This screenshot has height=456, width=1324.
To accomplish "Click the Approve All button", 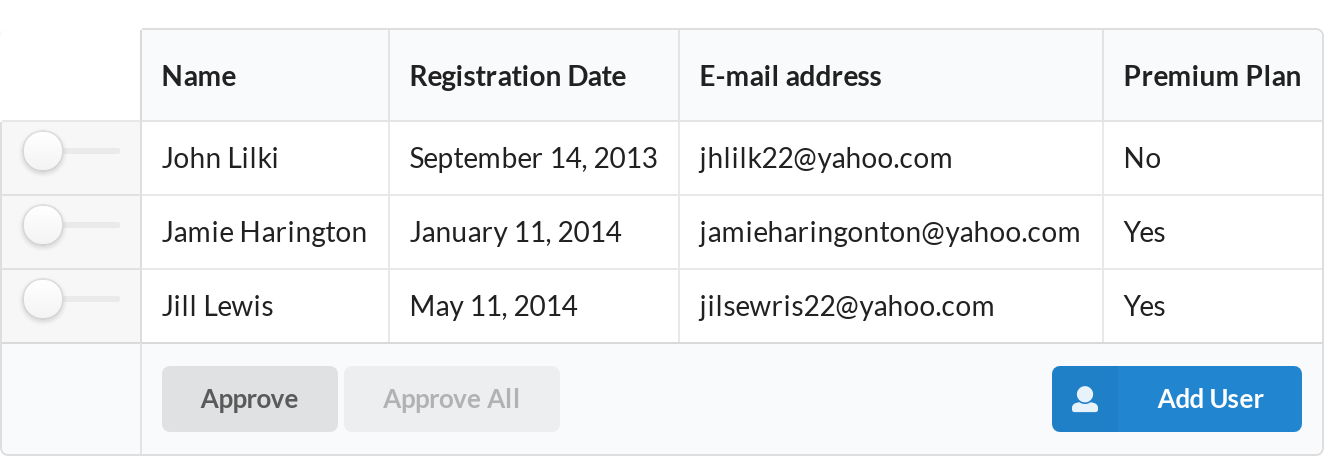I will click(x=452, y=399).
